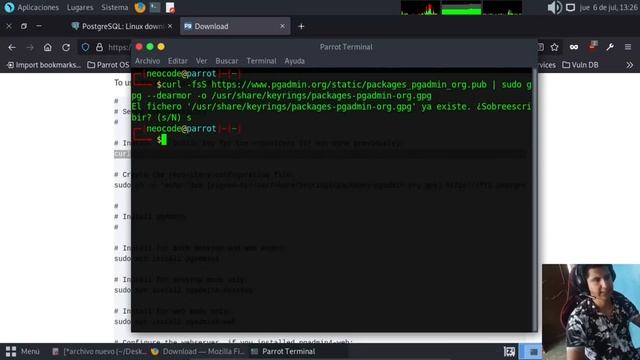Open a new Firefox tab

point(301,27)
